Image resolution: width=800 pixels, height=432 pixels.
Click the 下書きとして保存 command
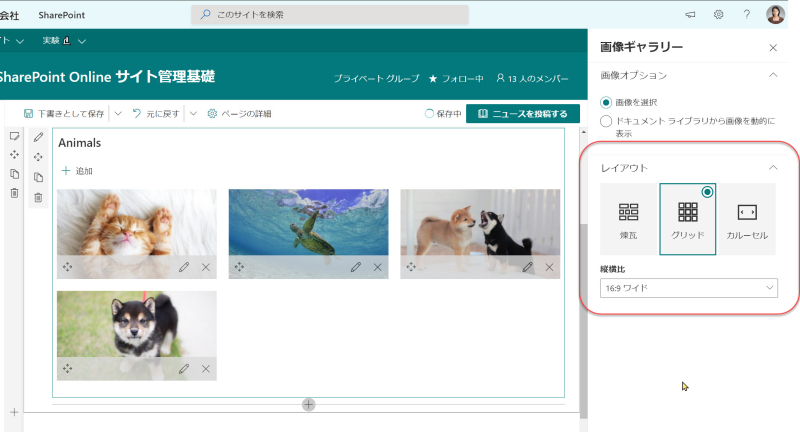tap(64, 114)
